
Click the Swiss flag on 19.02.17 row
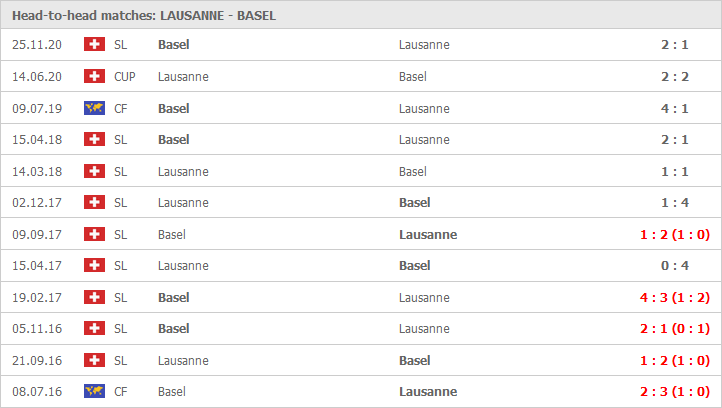94,297
